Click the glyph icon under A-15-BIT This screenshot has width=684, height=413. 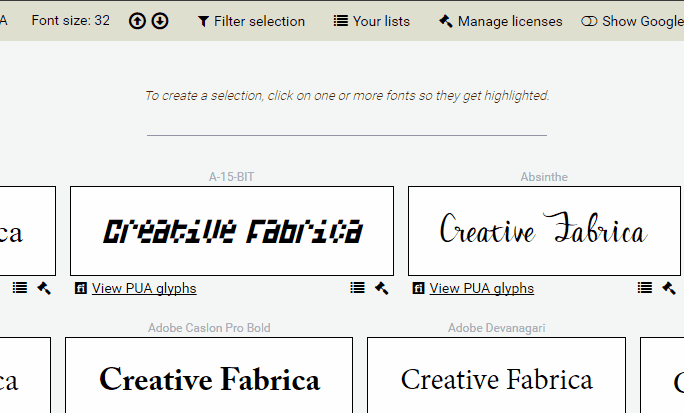tap(81, 289)
